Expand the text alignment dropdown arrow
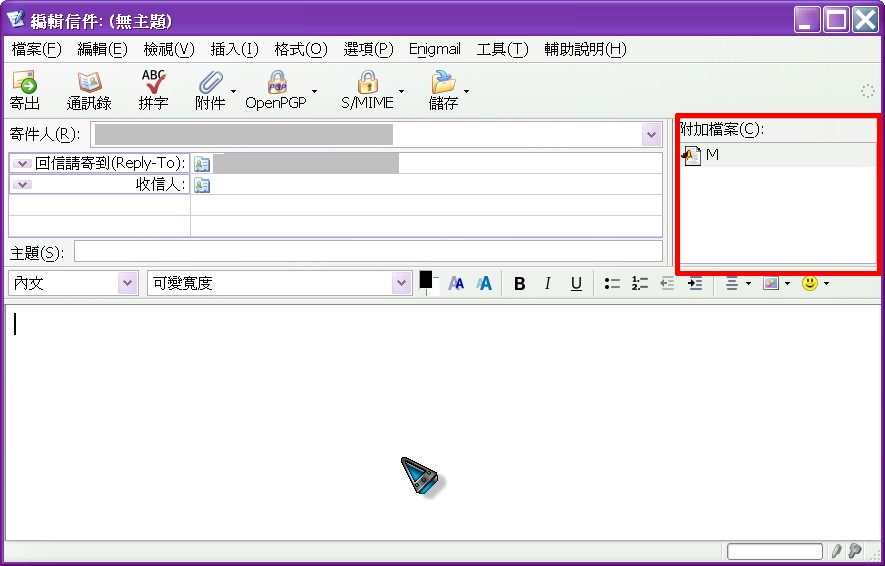The height and width of the screenshot is (566, 885). 748,283
